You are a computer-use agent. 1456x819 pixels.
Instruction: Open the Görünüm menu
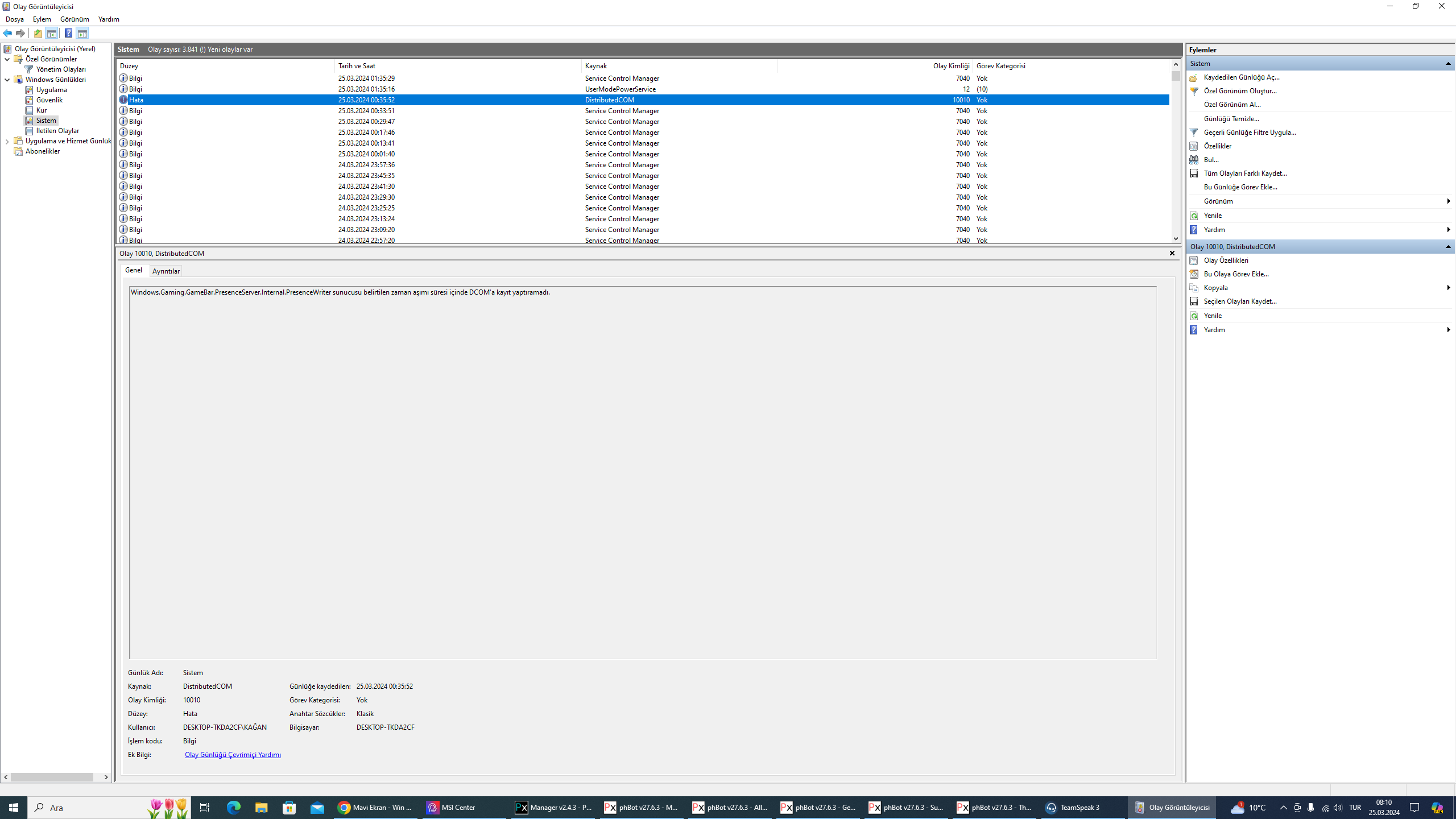[75, 19]
